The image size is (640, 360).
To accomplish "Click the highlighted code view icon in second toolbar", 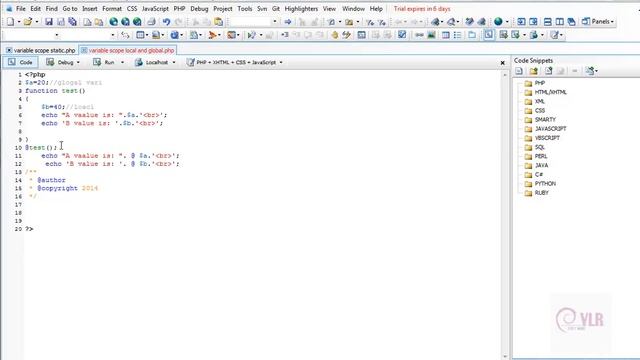I will click(x=489, y=35).
